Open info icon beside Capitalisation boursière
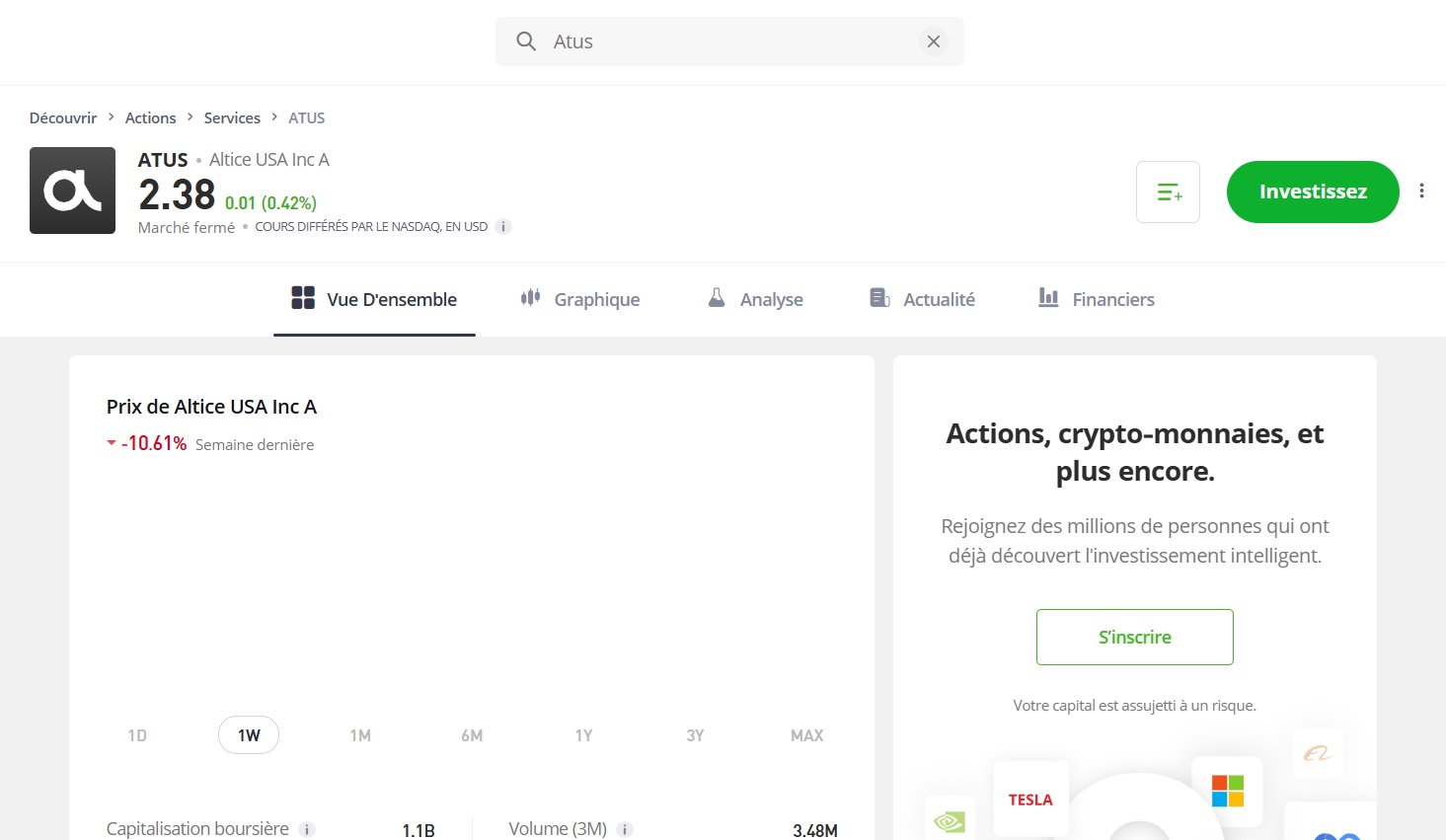Screen dimensions: 1446x840 (307, 830)
